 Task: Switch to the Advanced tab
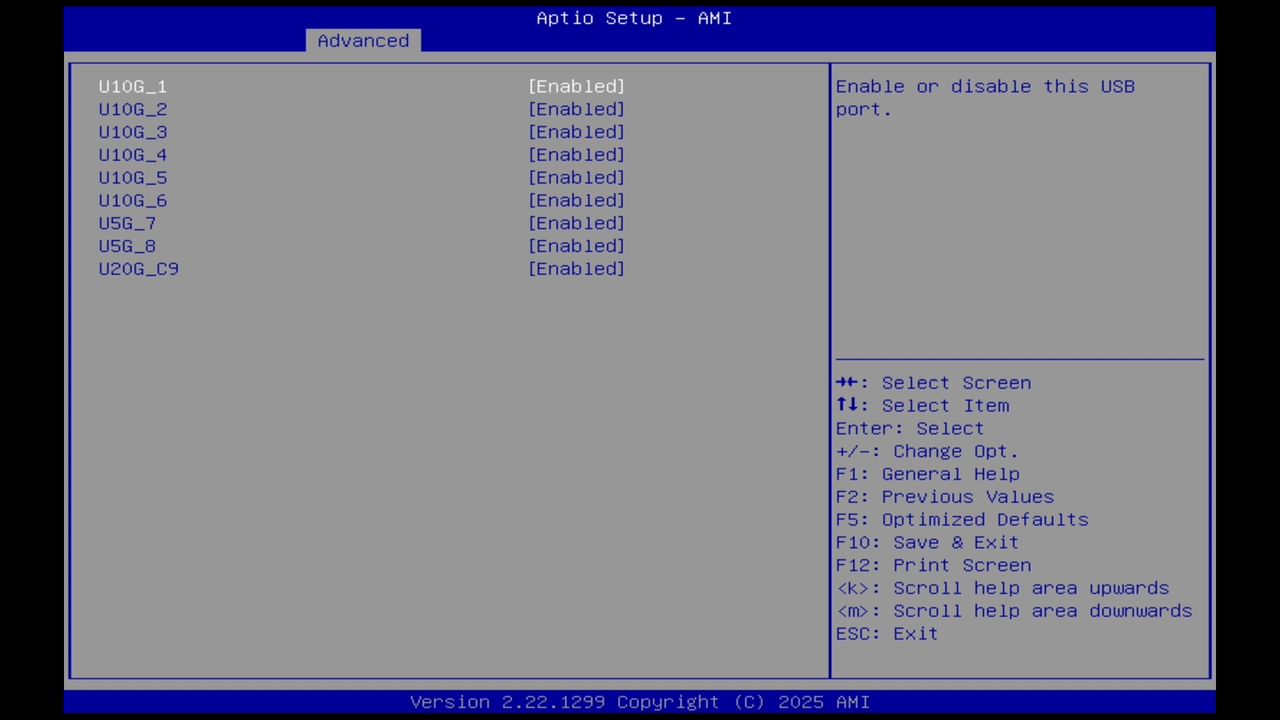click(x=363, y=40)
